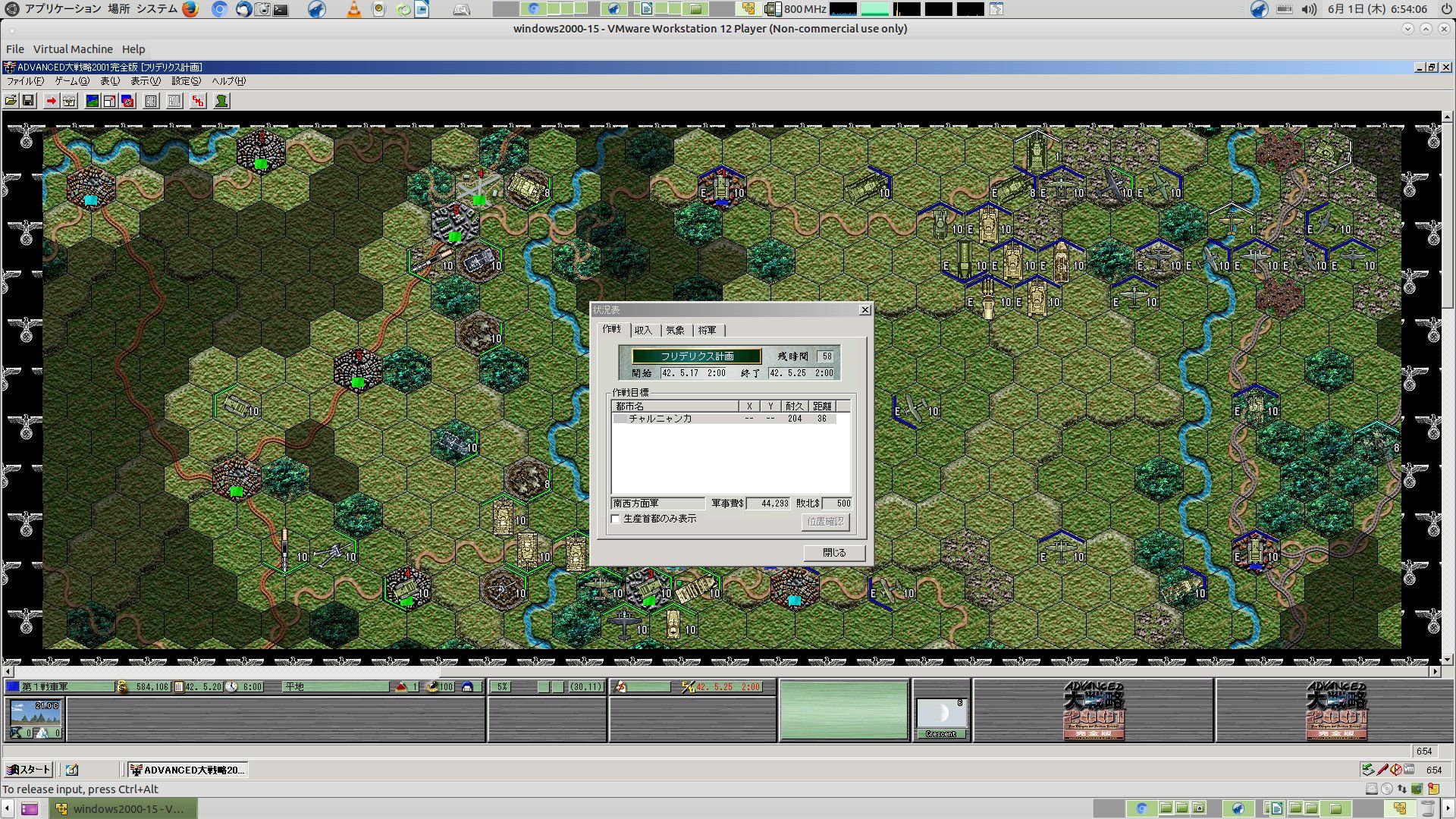Image resolution: width=1456 pixels, height=819 pixels.
Task: Open the 表(L) menu
Action: click(110, 81)
